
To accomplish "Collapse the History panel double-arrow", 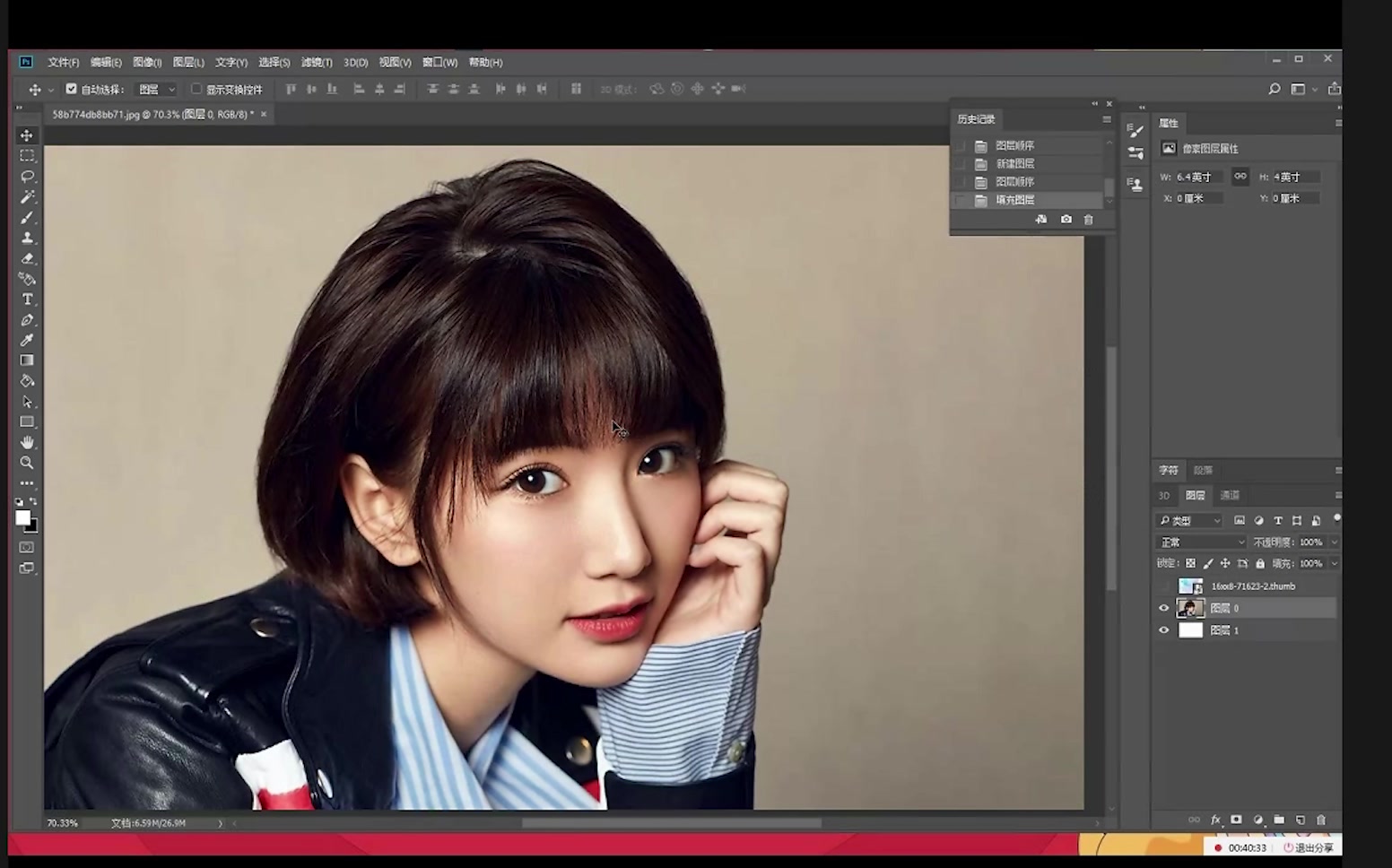I will 1094,104.
